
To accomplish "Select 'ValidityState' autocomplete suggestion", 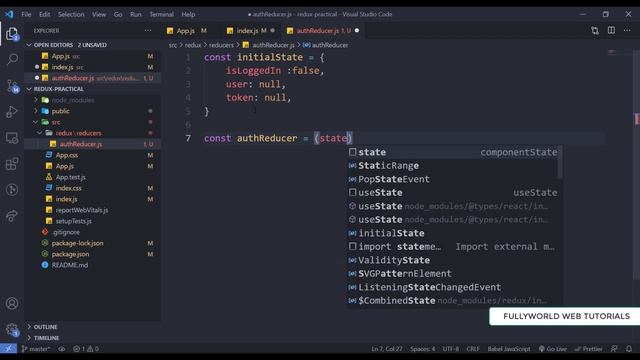I will tap(452, 260).
